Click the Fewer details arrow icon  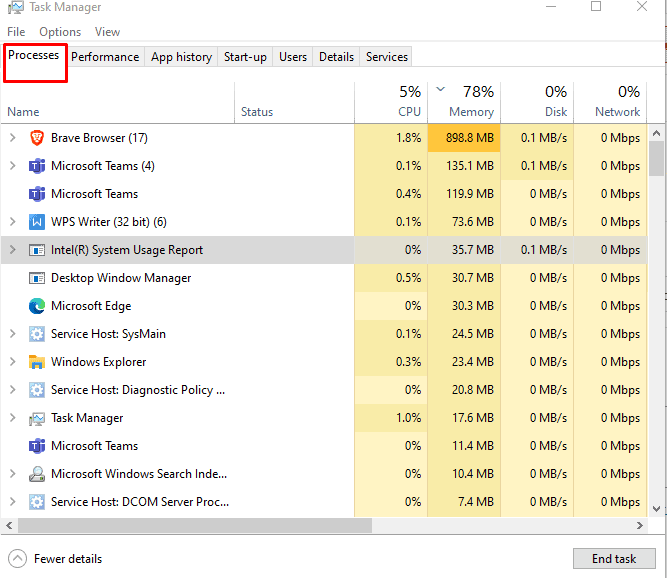click(x=17, y=559)
